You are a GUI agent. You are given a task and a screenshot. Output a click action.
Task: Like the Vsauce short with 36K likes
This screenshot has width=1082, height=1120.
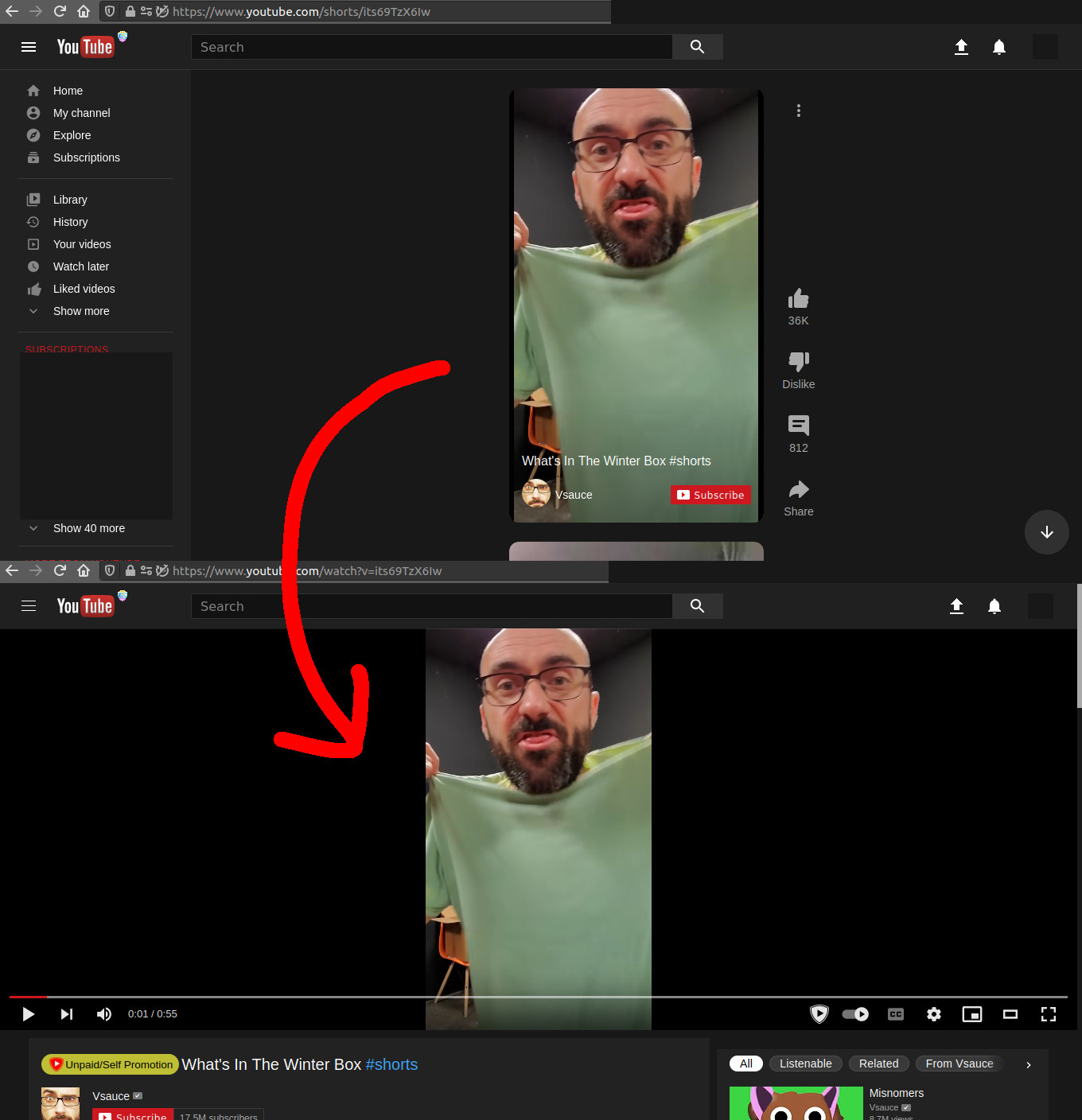click(798, 299)
